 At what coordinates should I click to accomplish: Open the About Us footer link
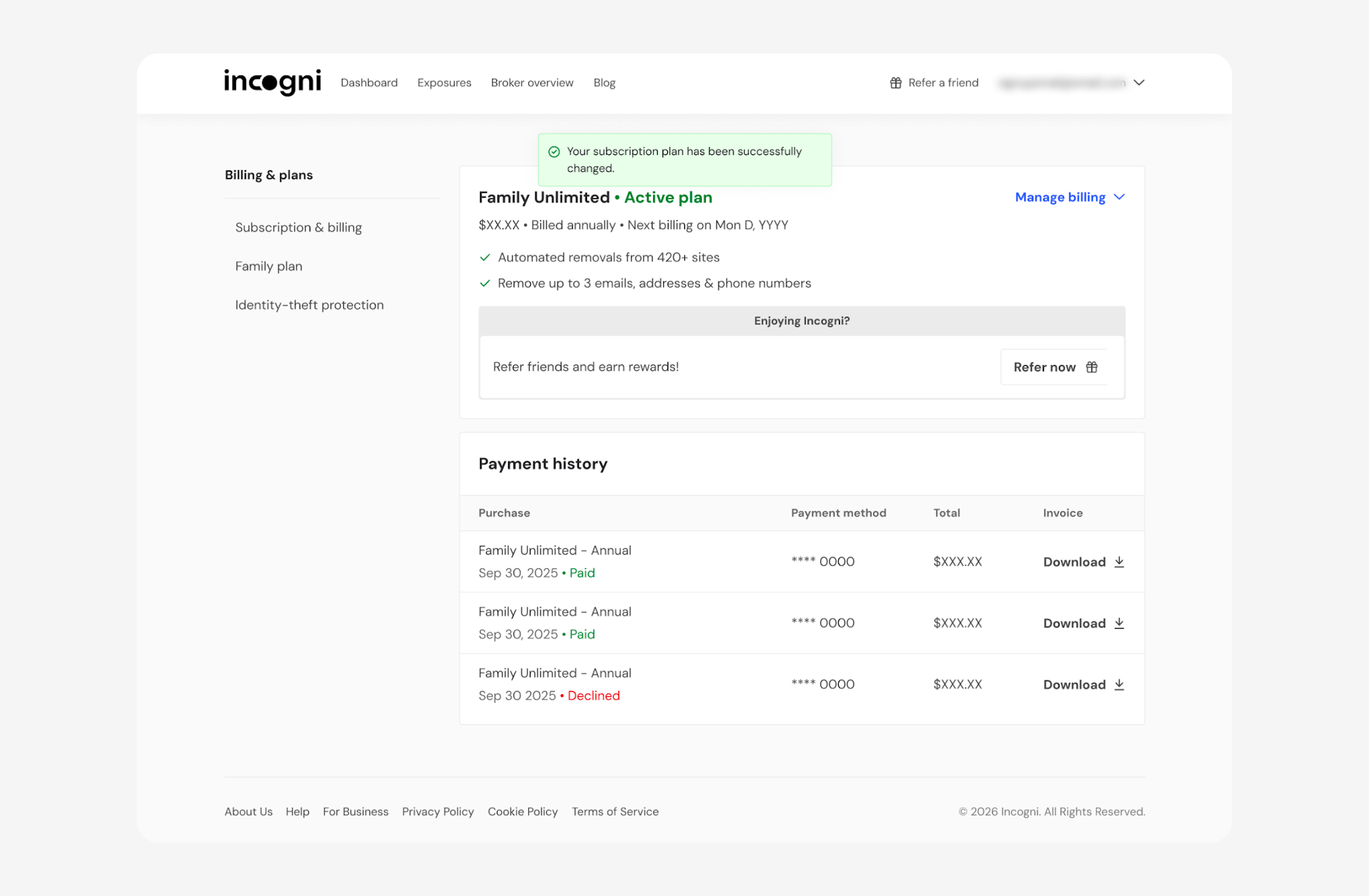tap(249, 812)
